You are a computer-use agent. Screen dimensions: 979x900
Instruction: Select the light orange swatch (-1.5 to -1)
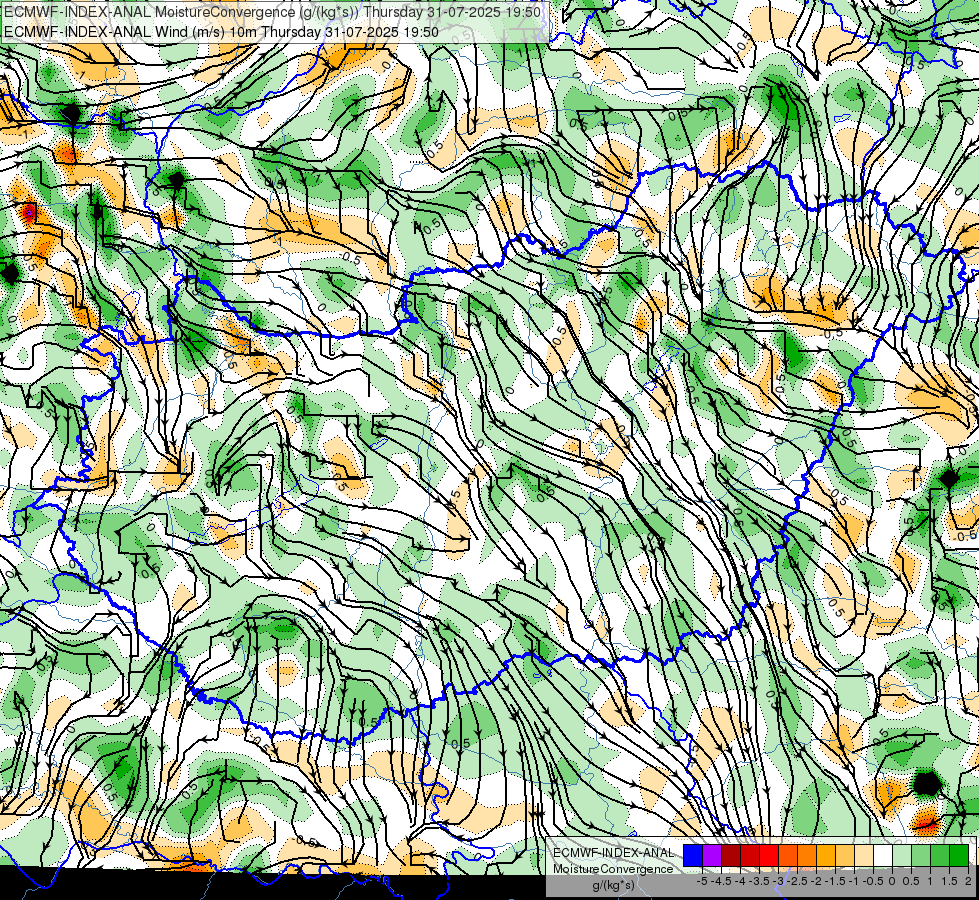[x=845, y=856]
